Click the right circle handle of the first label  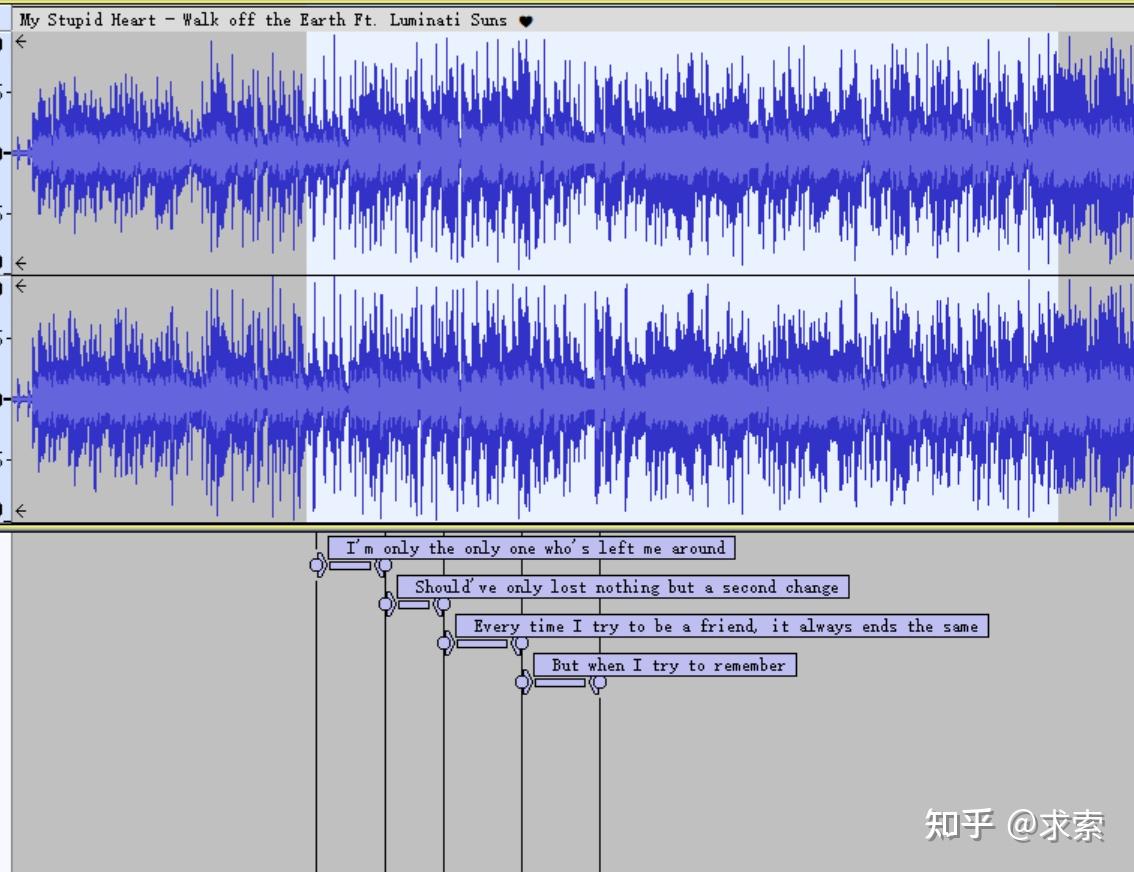coord(383,566)
